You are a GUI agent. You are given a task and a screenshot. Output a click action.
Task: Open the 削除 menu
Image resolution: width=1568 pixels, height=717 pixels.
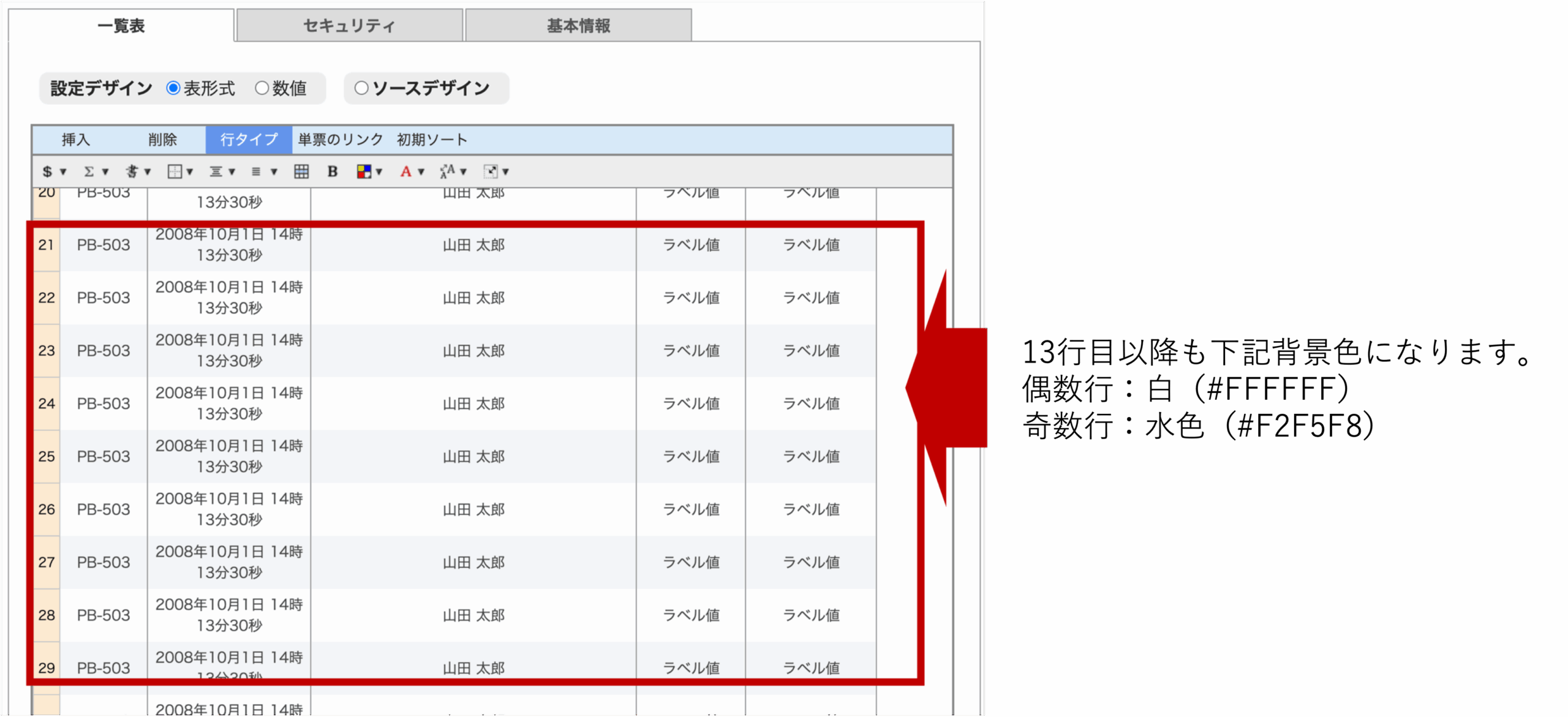[162, 140]
